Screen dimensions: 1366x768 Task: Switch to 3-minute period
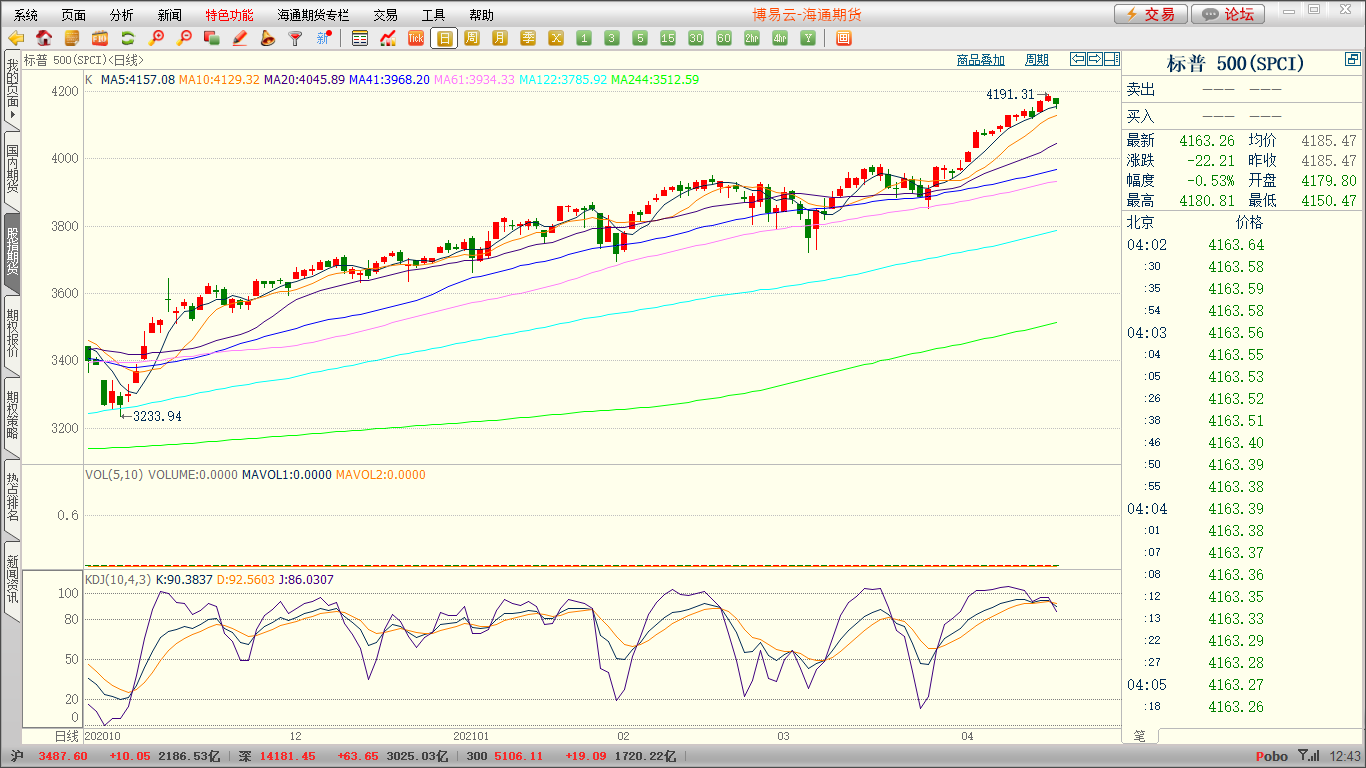pos(612,38)
